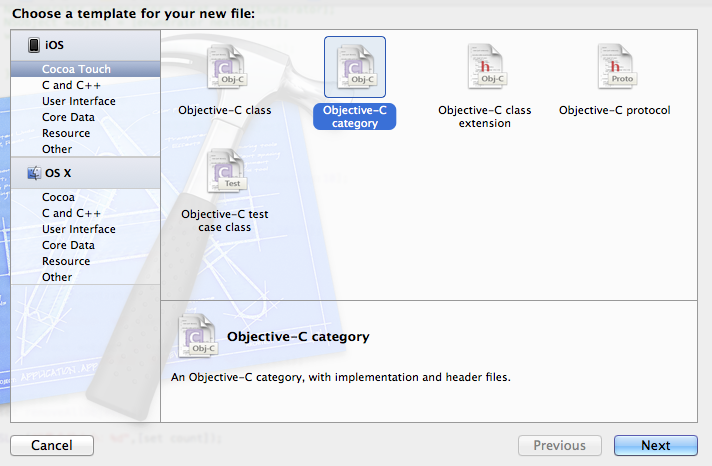Select Other under iOS
This screenshot has height=466, width=712.
tap(85, 149)
